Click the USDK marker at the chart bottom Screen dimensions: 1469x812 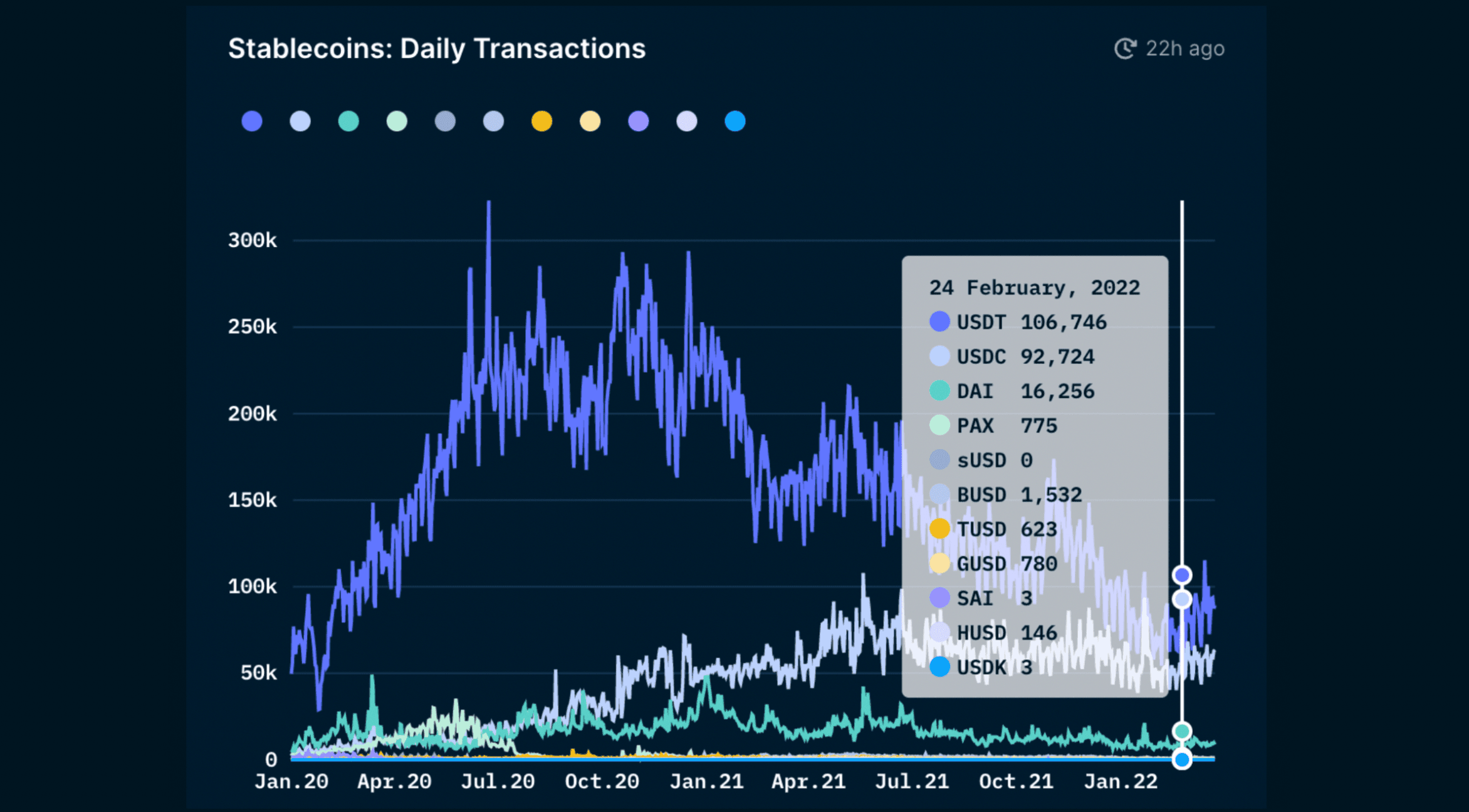tap(1182, 759)
